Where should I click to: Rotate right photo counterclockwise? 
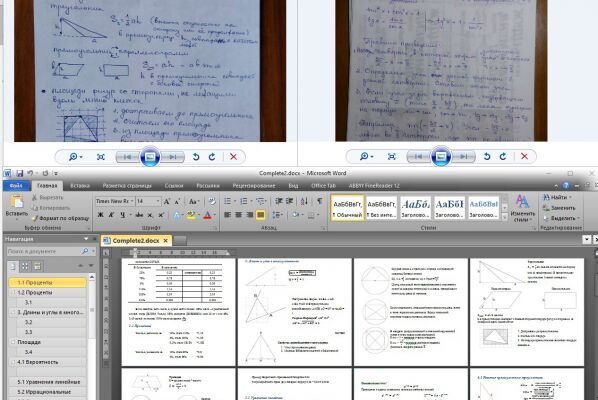(x=487, y=156)
